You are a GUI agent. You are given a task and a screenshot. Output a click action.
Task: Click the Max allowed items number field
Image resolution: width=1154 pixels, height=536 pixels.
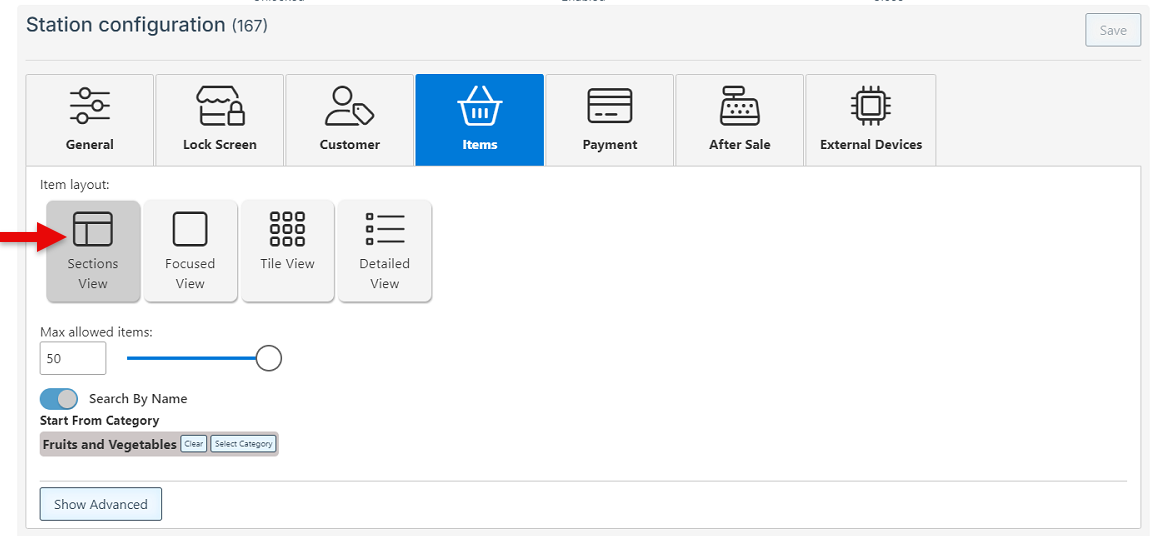[73, 358]
